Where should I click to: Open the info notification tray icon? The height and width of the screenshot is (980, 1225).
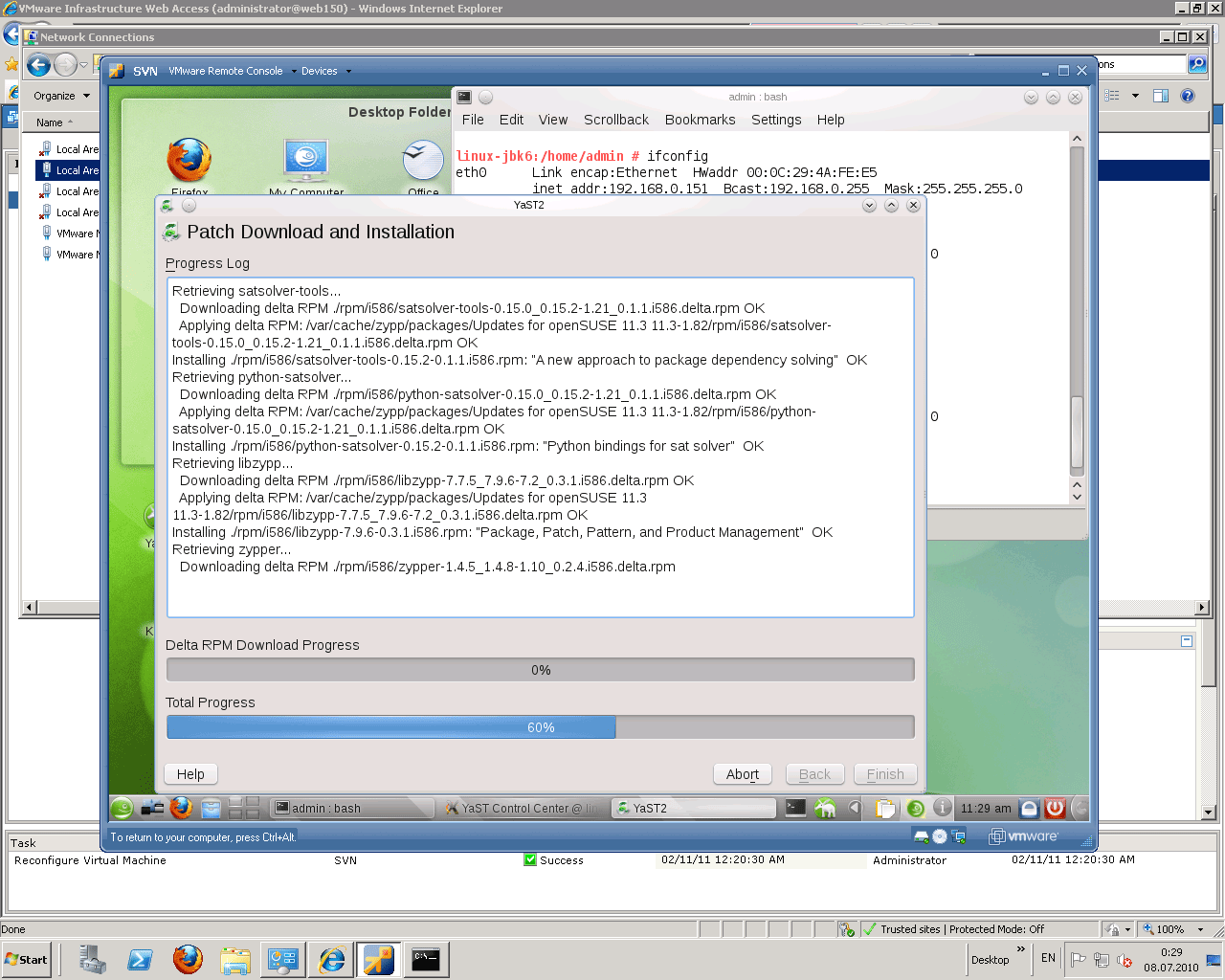point(943,808)
